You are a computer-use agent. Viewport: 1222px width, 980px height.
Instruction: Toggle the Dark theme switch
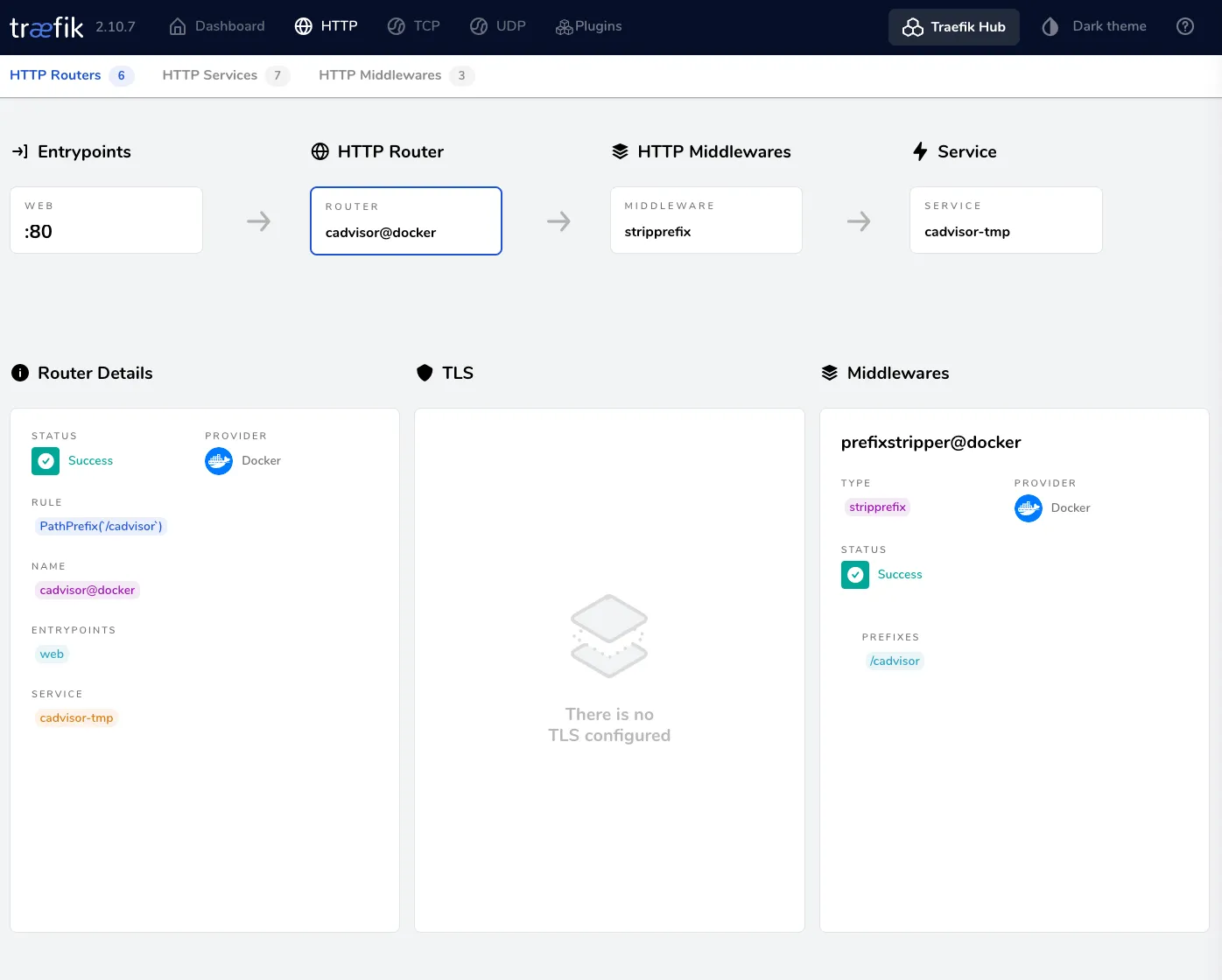tap(1050, 26)
